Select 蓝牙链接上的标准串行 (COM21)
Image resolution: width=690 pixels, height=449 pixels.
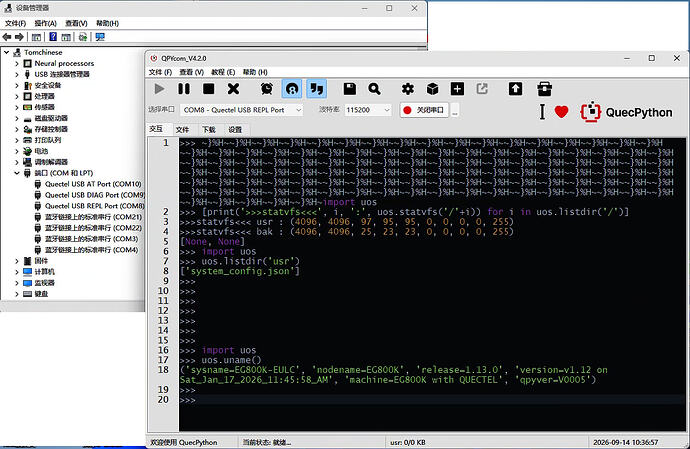point(93,217)
